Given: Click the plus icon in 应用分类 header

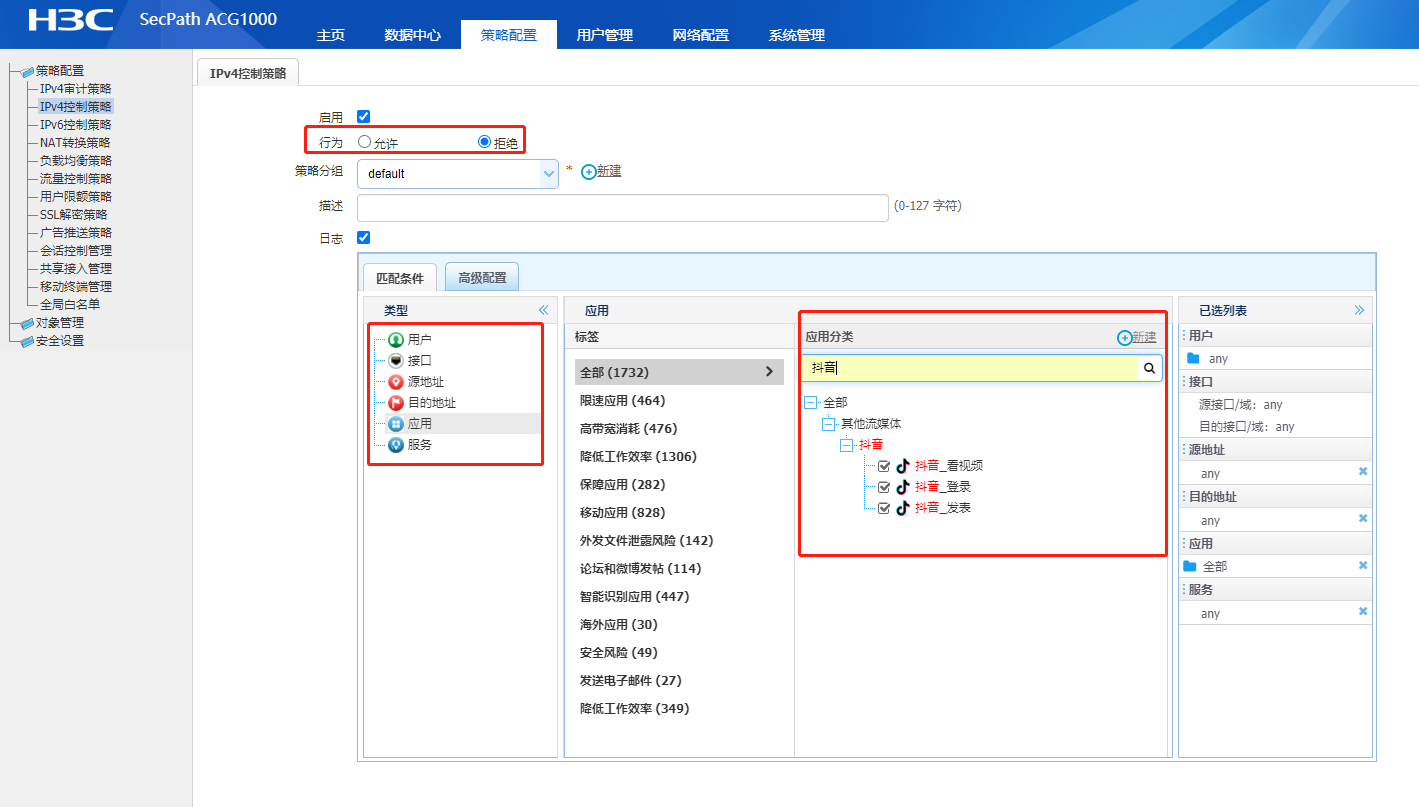Looking at the screenshot, I should coord(1124,338).
